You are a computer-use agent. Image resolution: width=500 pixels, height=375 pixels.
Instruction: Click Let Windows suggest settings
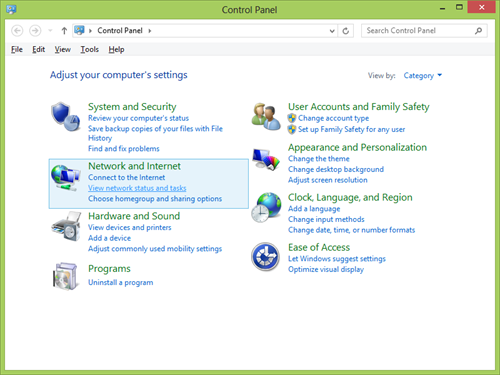point(337,259)
